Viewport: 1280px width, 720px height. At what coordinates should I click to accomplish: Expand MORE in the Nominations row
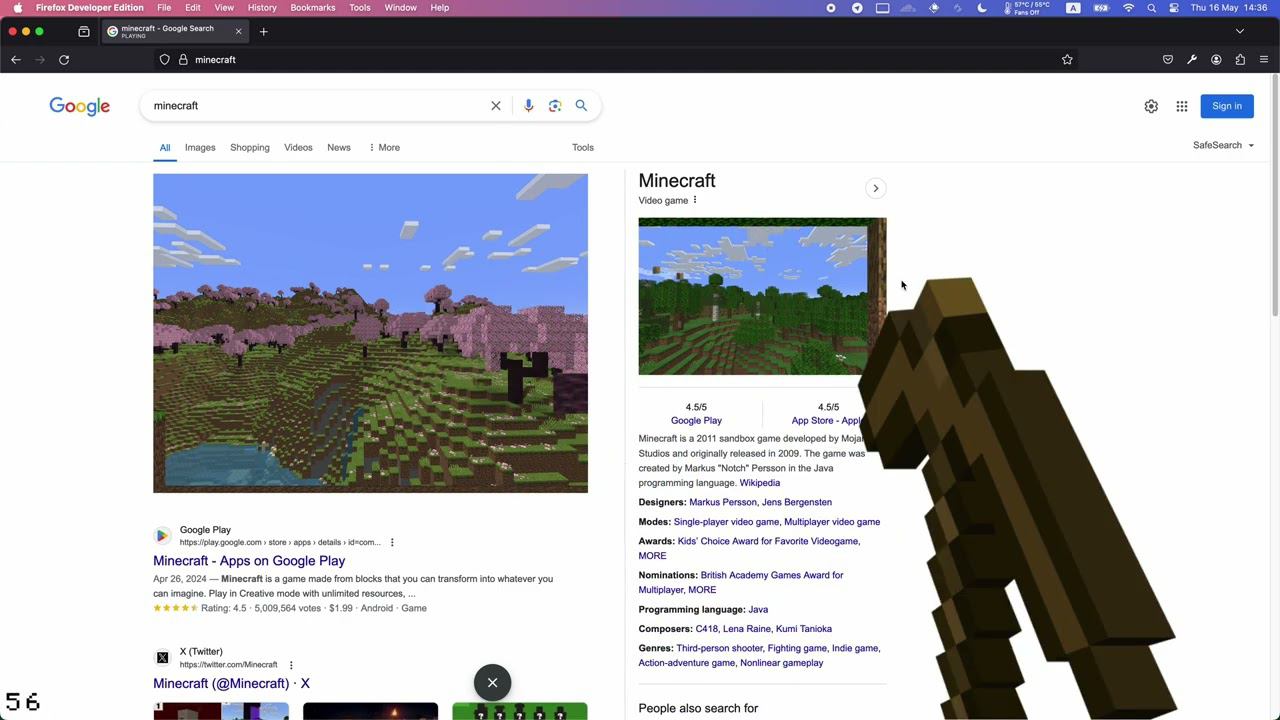(702, 590)
